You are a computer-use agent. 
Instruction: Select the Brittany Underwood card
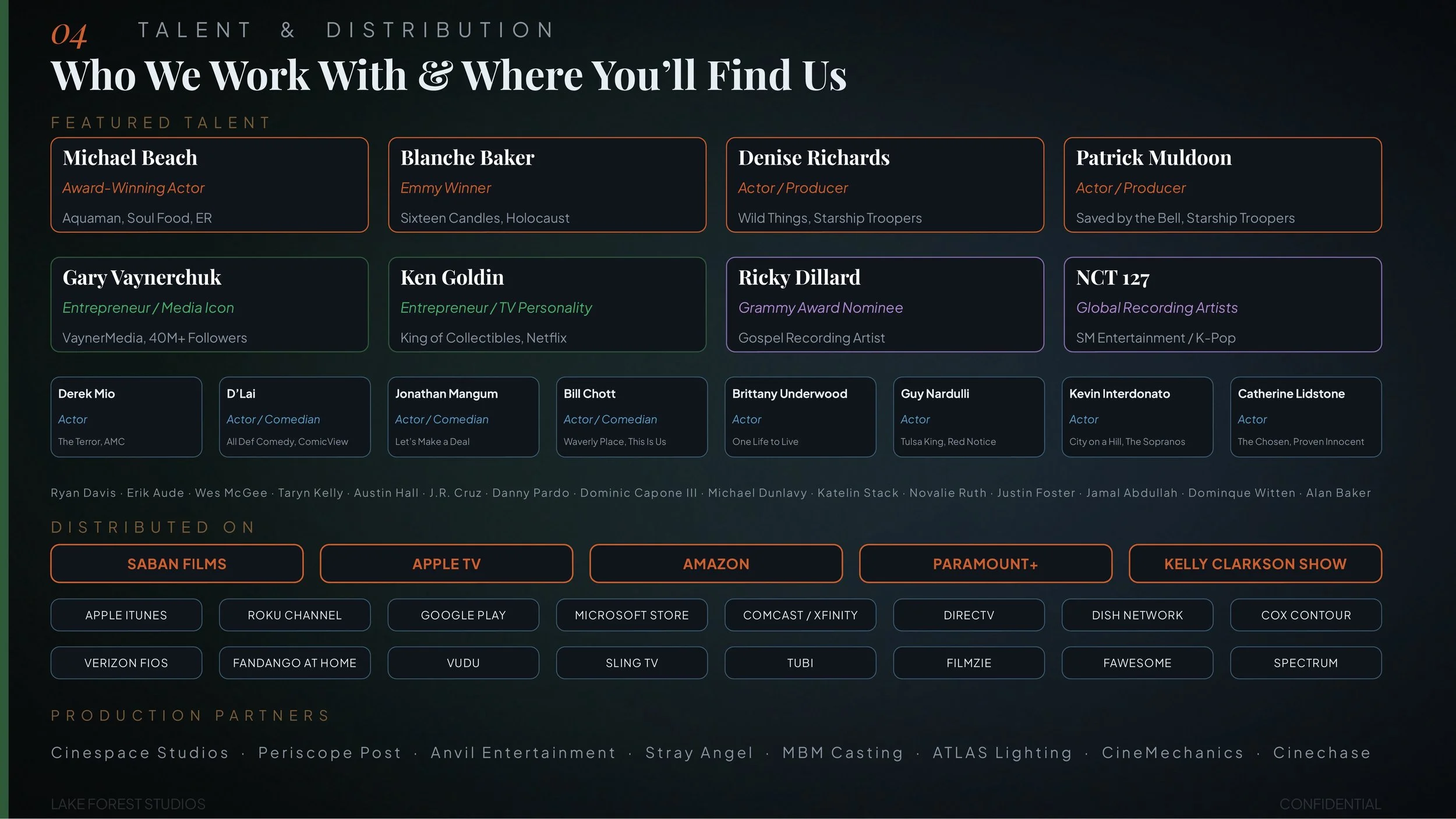pyautogui.click(x=800, y=417)
